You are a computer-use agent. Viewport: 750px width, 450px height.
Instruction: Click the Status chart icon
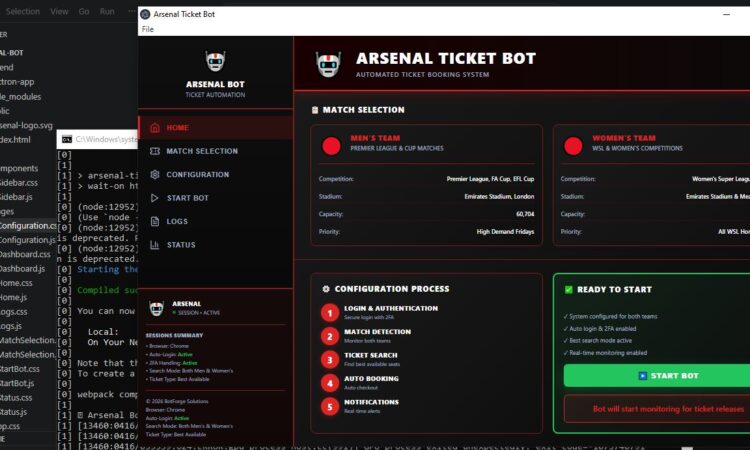tap(155, 245)
